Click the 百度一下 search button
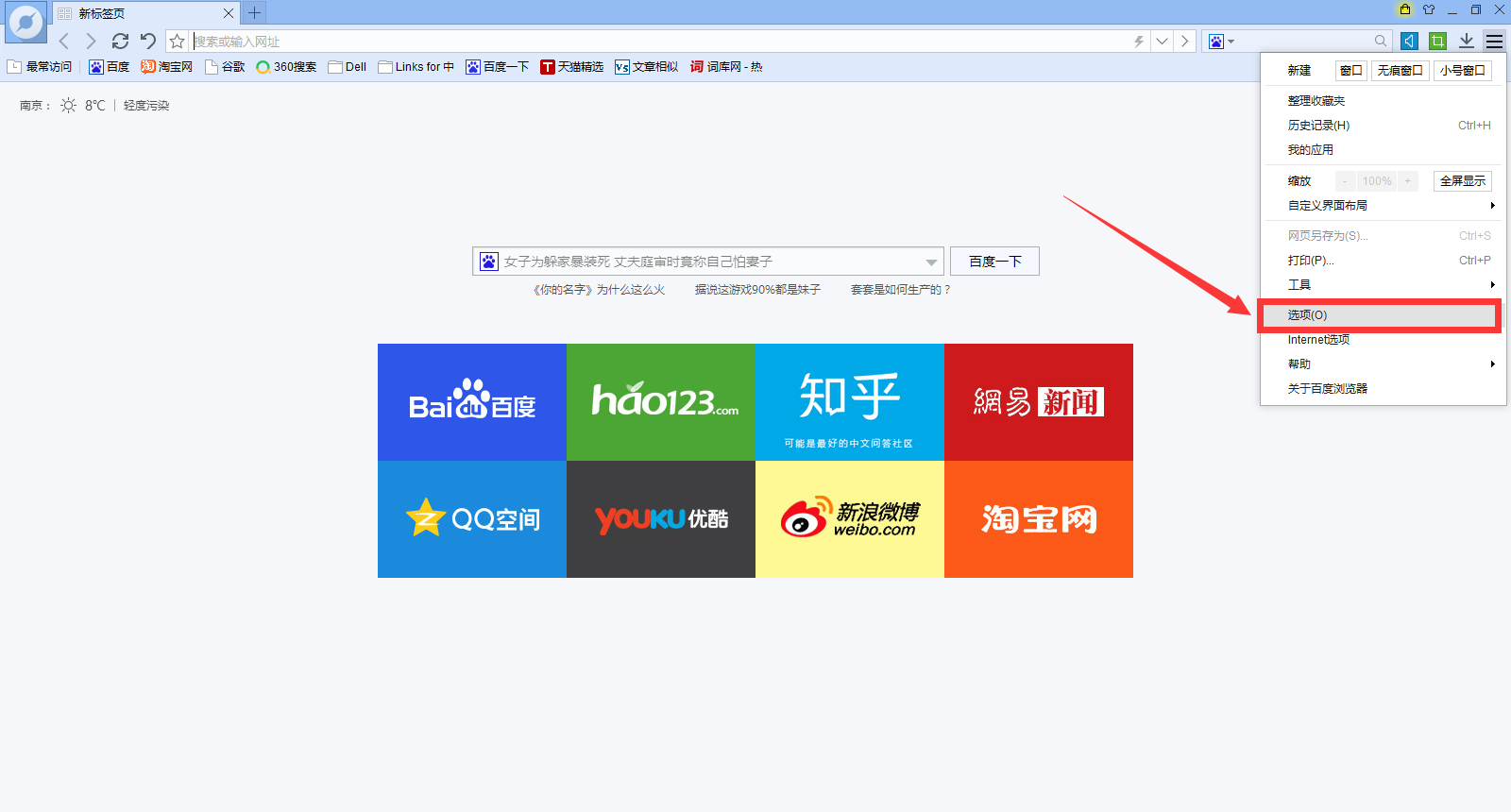The height and width of the screenshot is (812, 1511). tap(994, 262)
